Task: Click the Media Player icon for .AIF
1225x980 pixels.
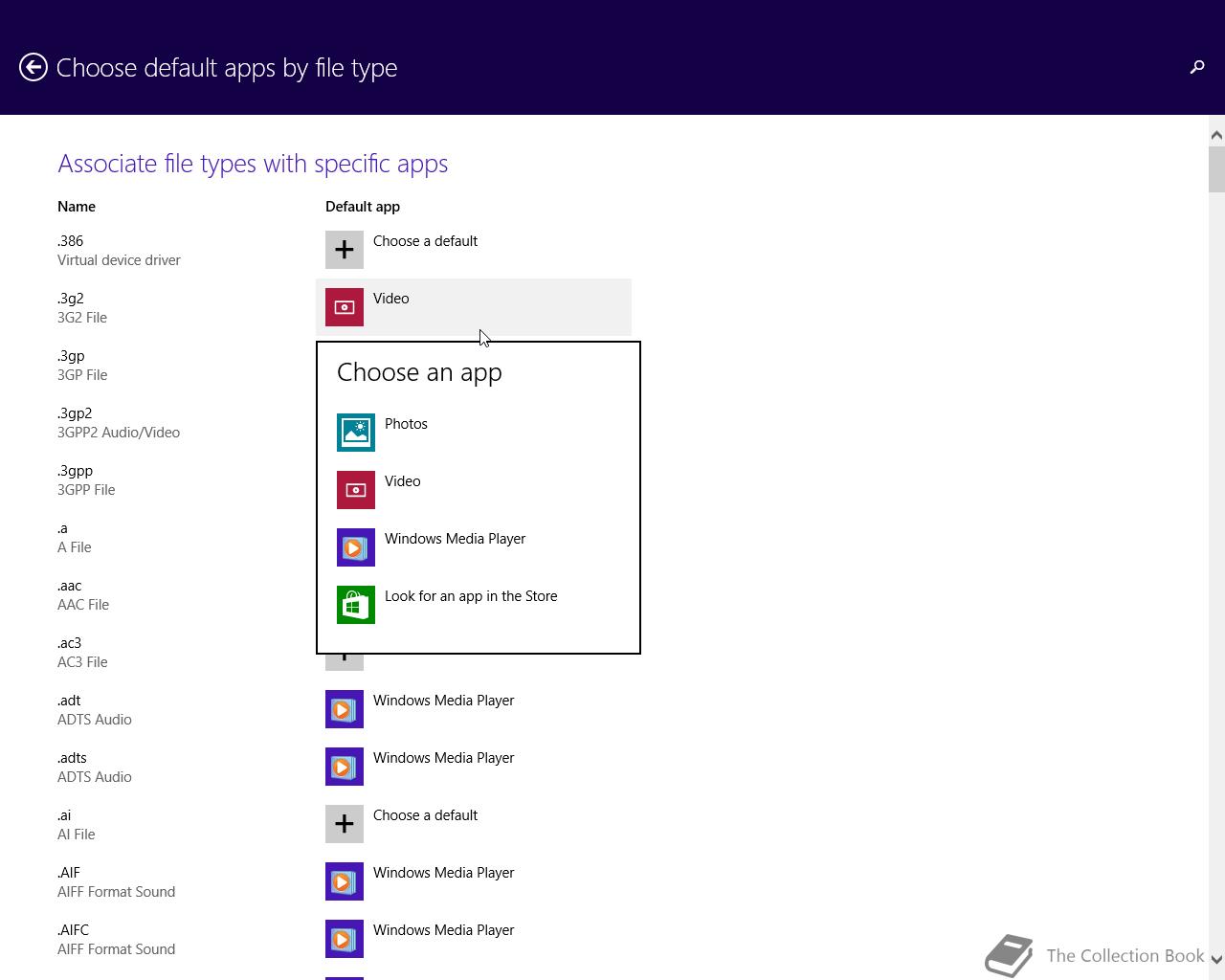Action: [x=345, y=881]
